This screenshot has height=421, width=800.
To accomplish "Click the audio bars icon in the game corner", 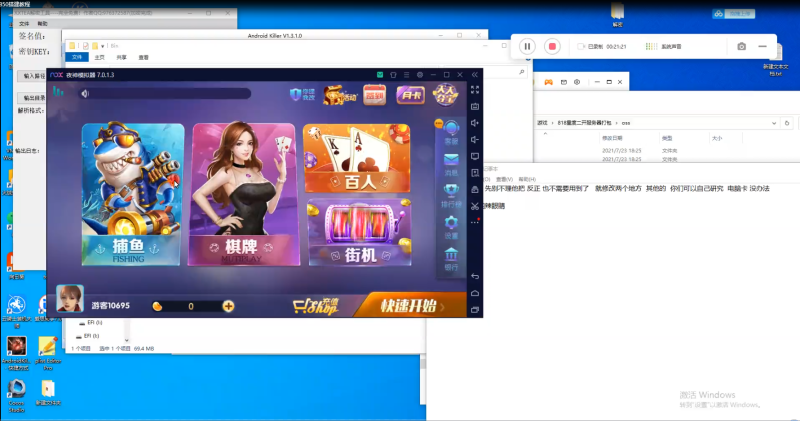I will pyautogui.click(x=59, y=92).
